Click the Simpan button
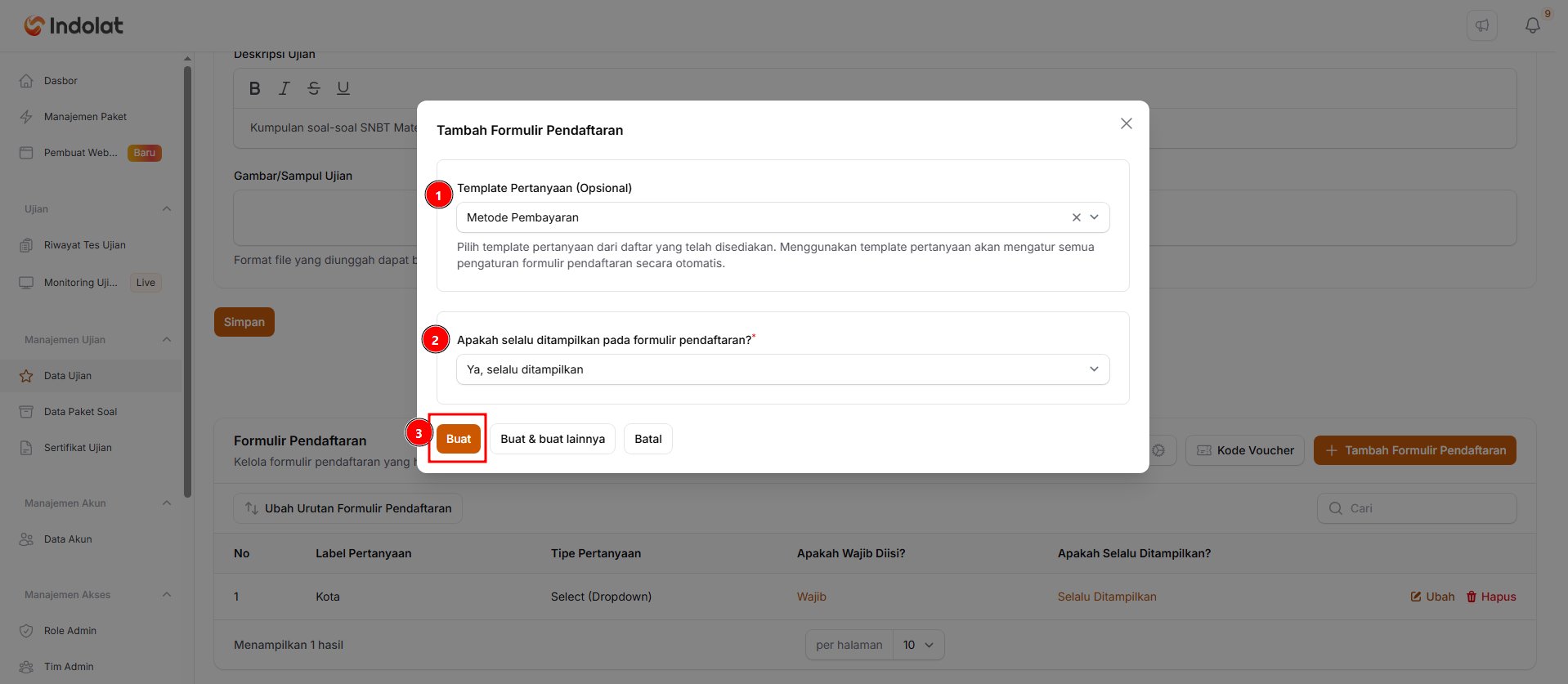The width and height of the screenshot is (1568, 684). 244,322
